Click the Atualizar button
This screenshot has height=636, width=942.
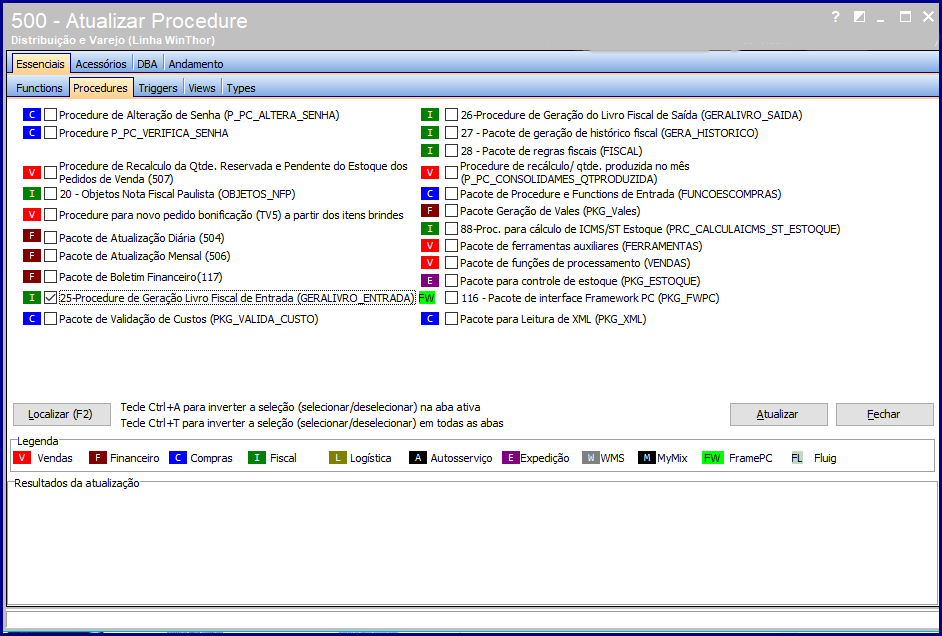point(777,414)
